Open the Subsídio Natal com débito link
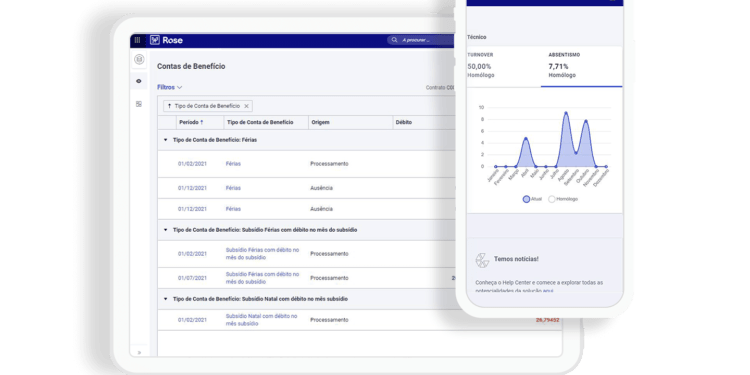Viewport: 750px width, 375px height. coord(261,320)
